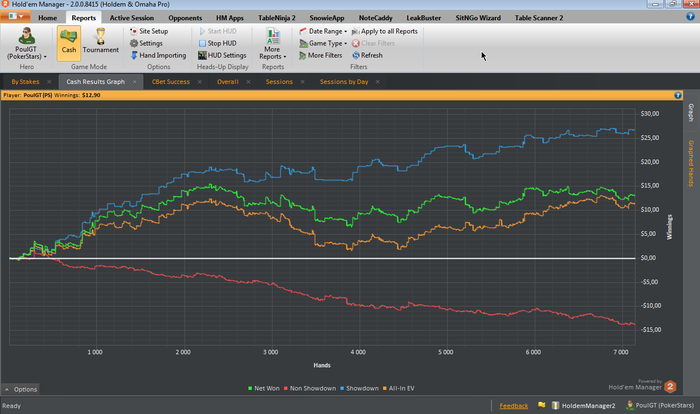Select Cash game mode
Image resolution: width=700 pixels, height=414 pixels.
click(x=69, y=43)
